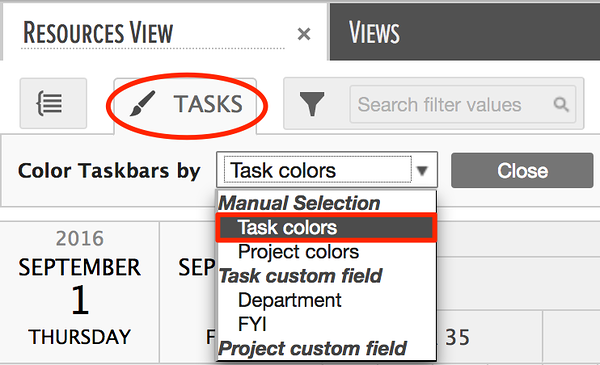Expand the Color Taskbars by dropdown arrow
600x365 pixels.
pyautogui.click(x=422, y=170)
